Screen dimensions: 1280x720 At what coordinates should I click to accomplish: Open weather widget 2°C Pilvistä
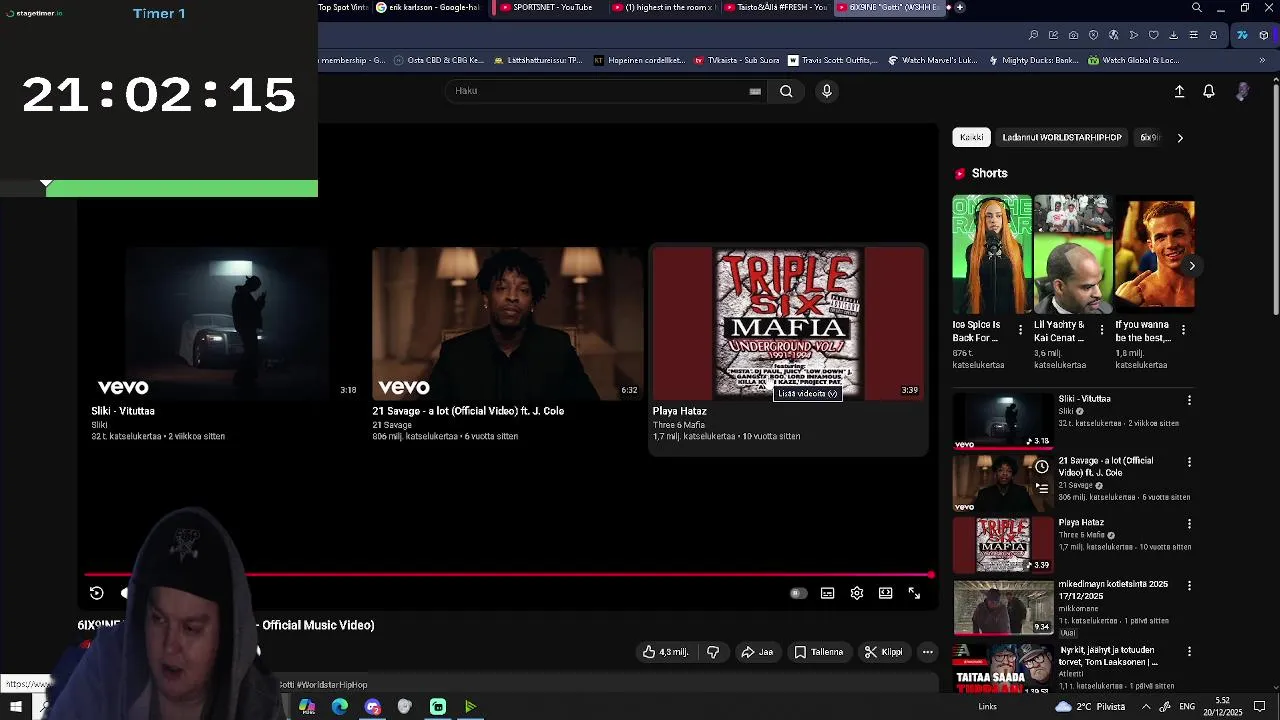[1090, 707]
